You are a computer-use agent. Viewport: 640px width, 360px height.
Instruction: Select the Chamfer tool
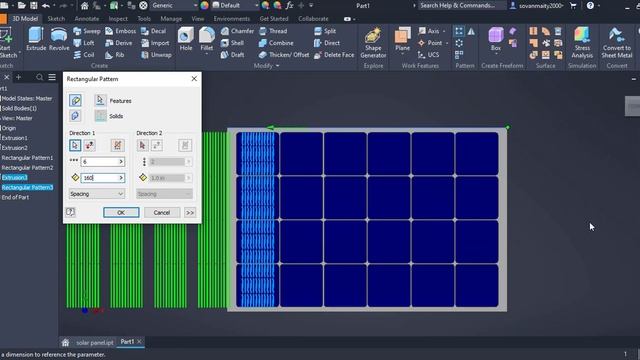coord(237,31)
